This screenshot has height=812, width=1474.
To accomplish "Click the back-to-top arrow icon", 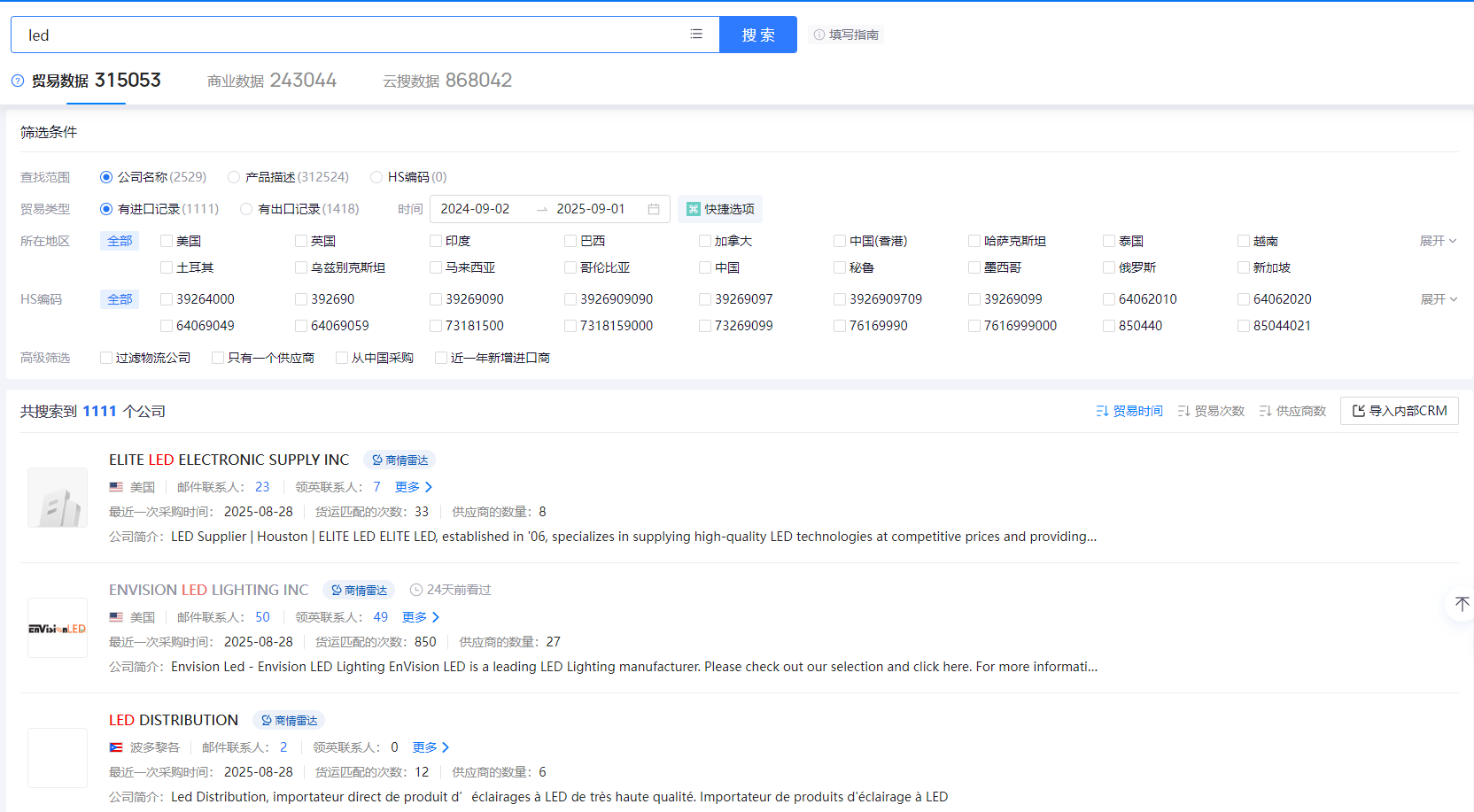I will 1461,603.
